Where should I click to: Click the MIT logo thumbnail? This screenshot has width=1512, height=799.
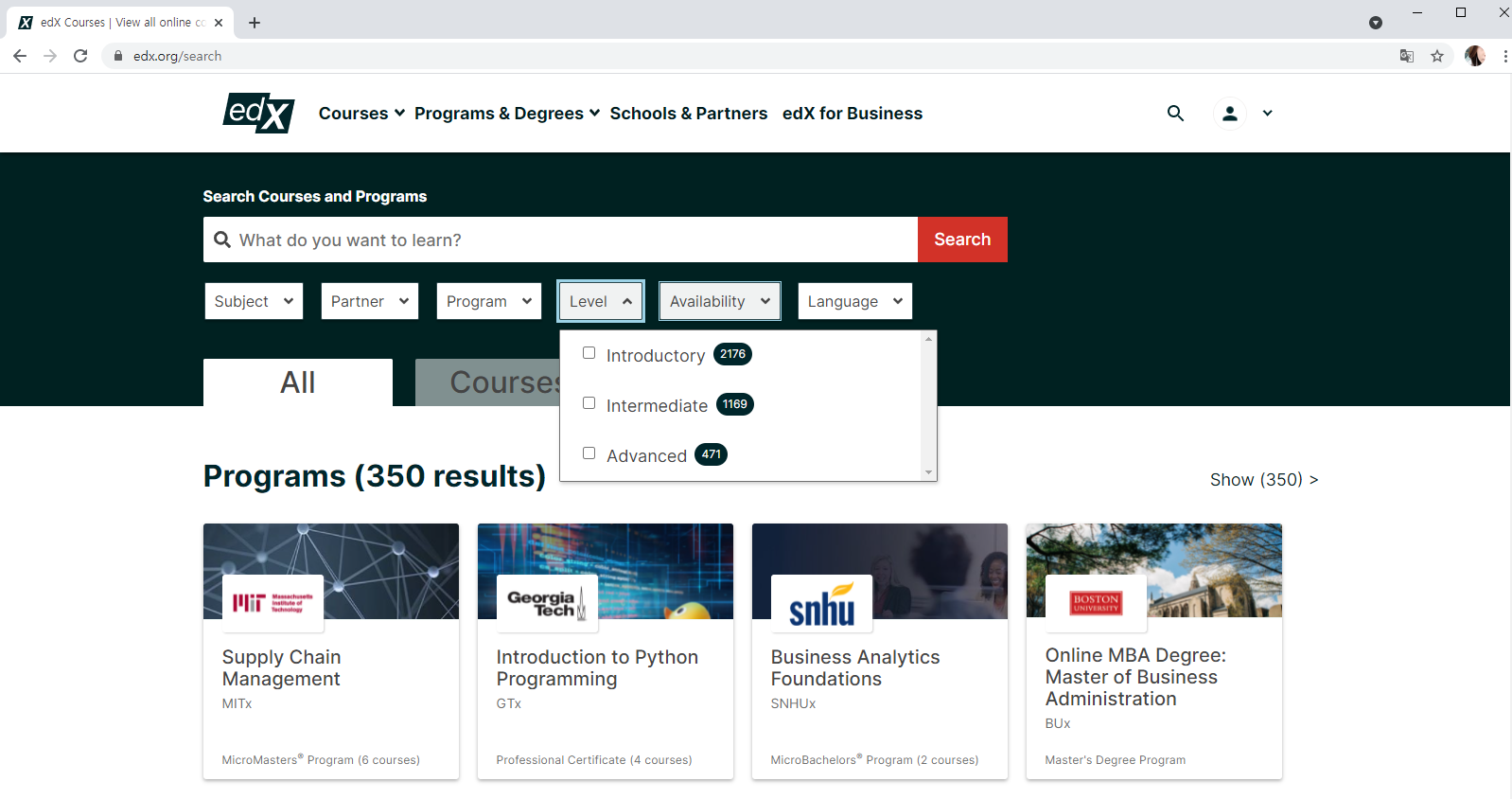pos(273,603)
